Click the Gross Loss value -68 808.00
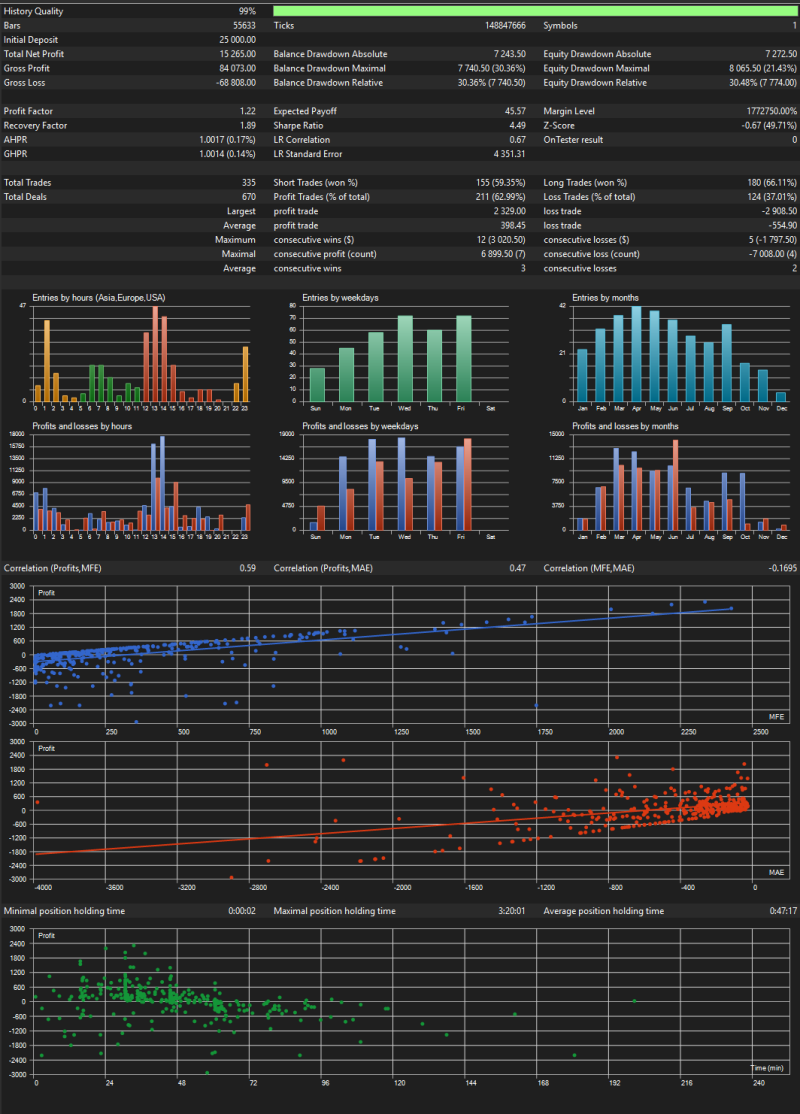The image size is (800, 1114). click(x=236, y=82)
